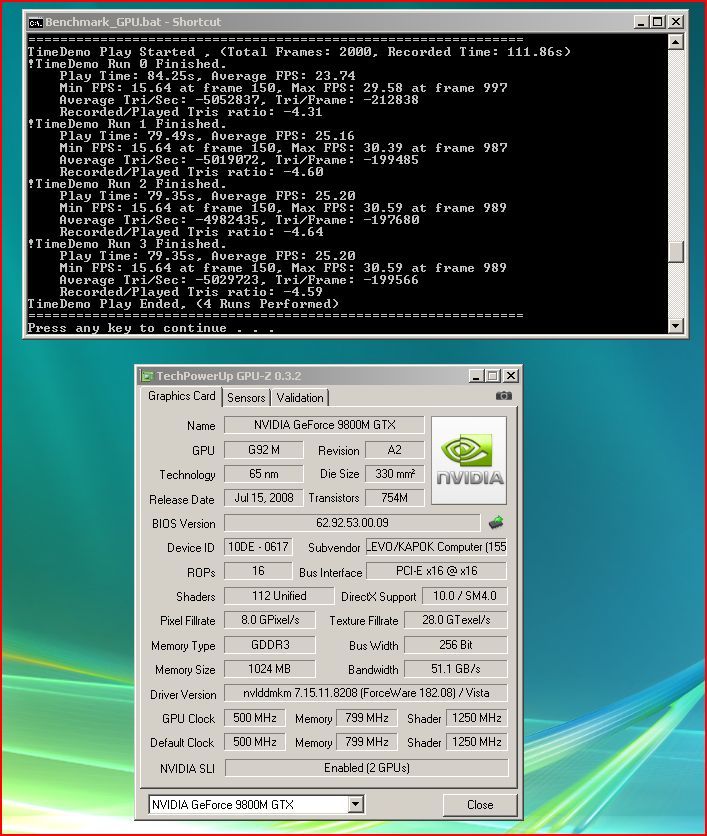Click the GPU Clock field 500 MHz
707x836 pixels.
point(255,718)
